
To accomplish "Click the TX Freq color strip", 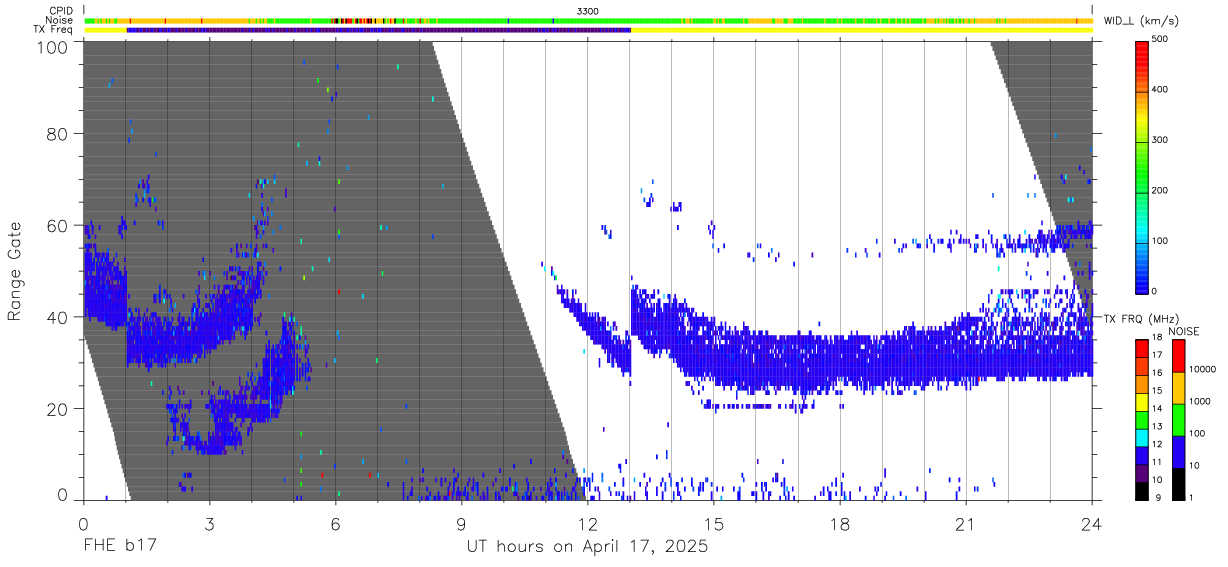I will (x=588, y=30).
